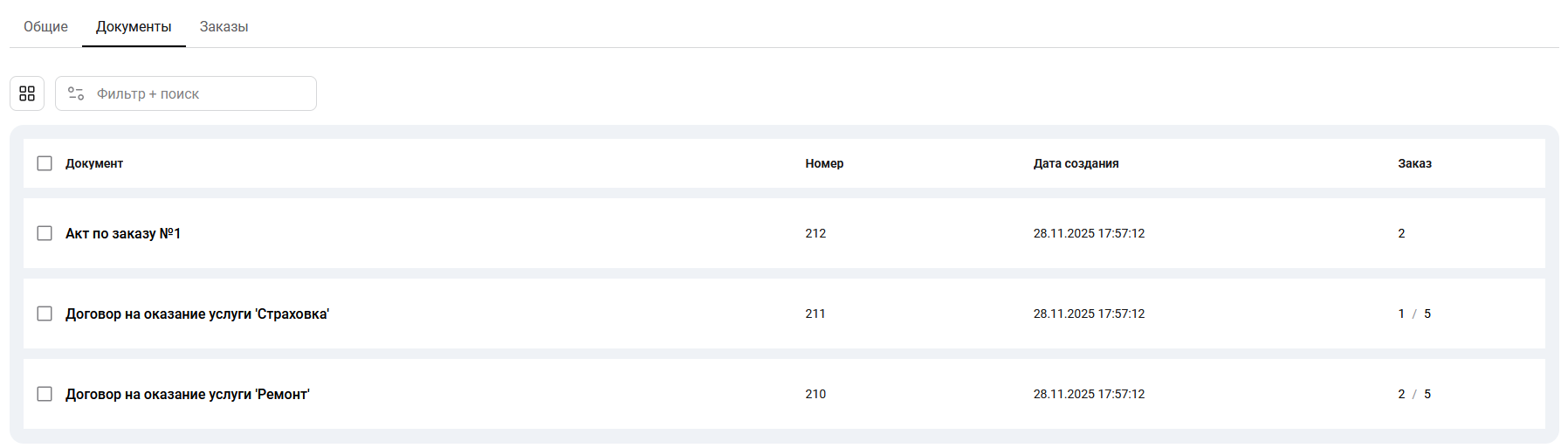Click order link 2 in Акт row
The height and width of the screenshot is (448, 1568).
tap(1401, 233)
